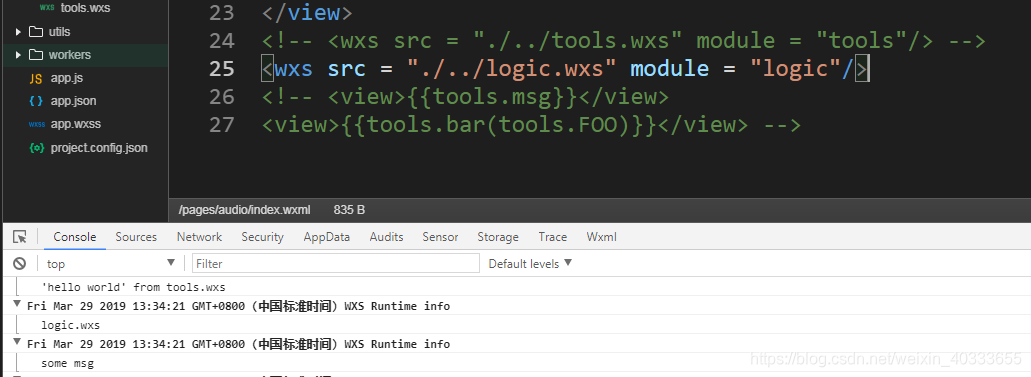The height and width of the screenshot is (377, 1031).
Task: Open the tools.wxs file
Action: pos(84,9)
